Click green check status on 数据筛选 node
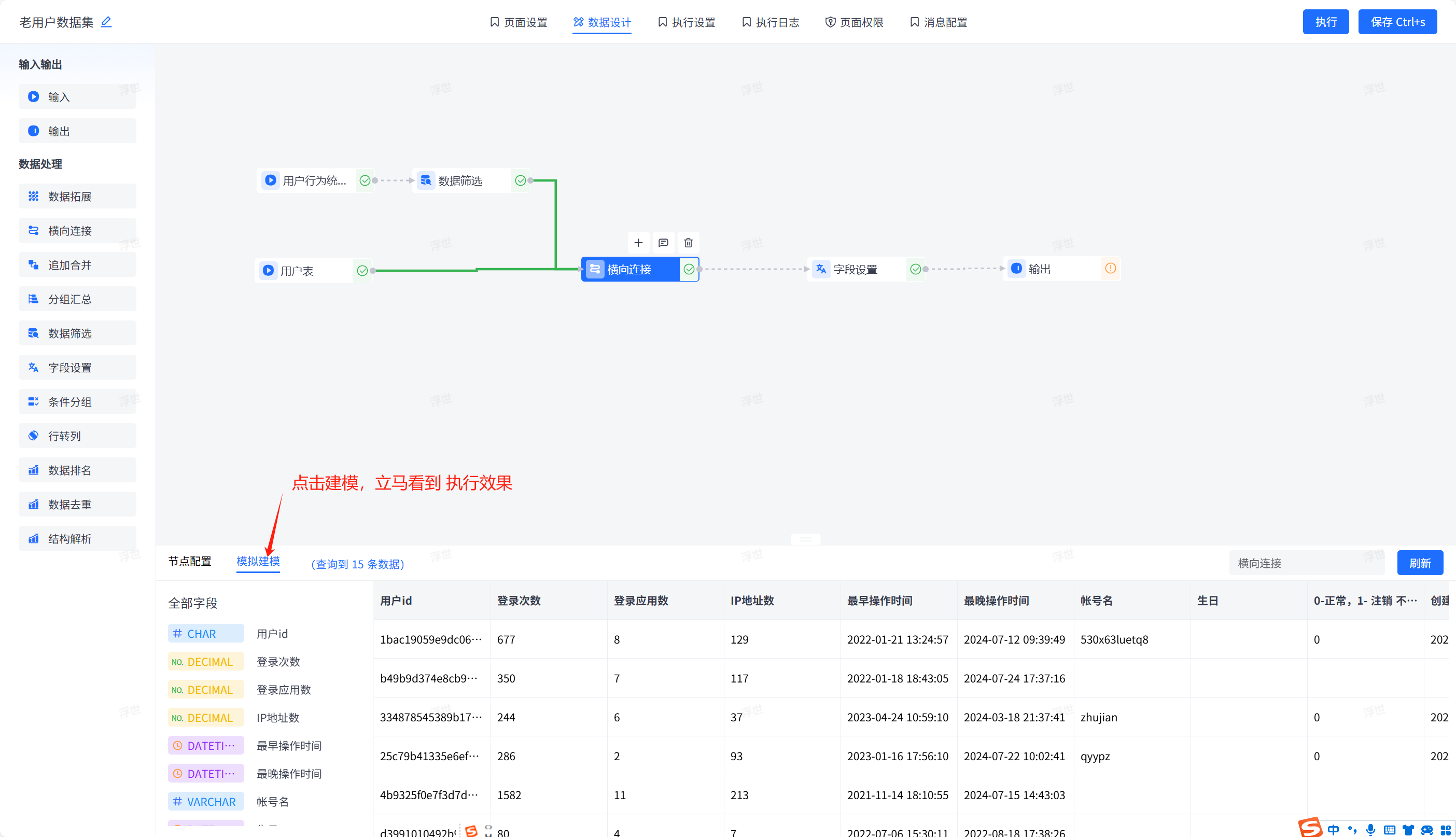The height and width of the screenshot is (837, 1456). (520, 180)
